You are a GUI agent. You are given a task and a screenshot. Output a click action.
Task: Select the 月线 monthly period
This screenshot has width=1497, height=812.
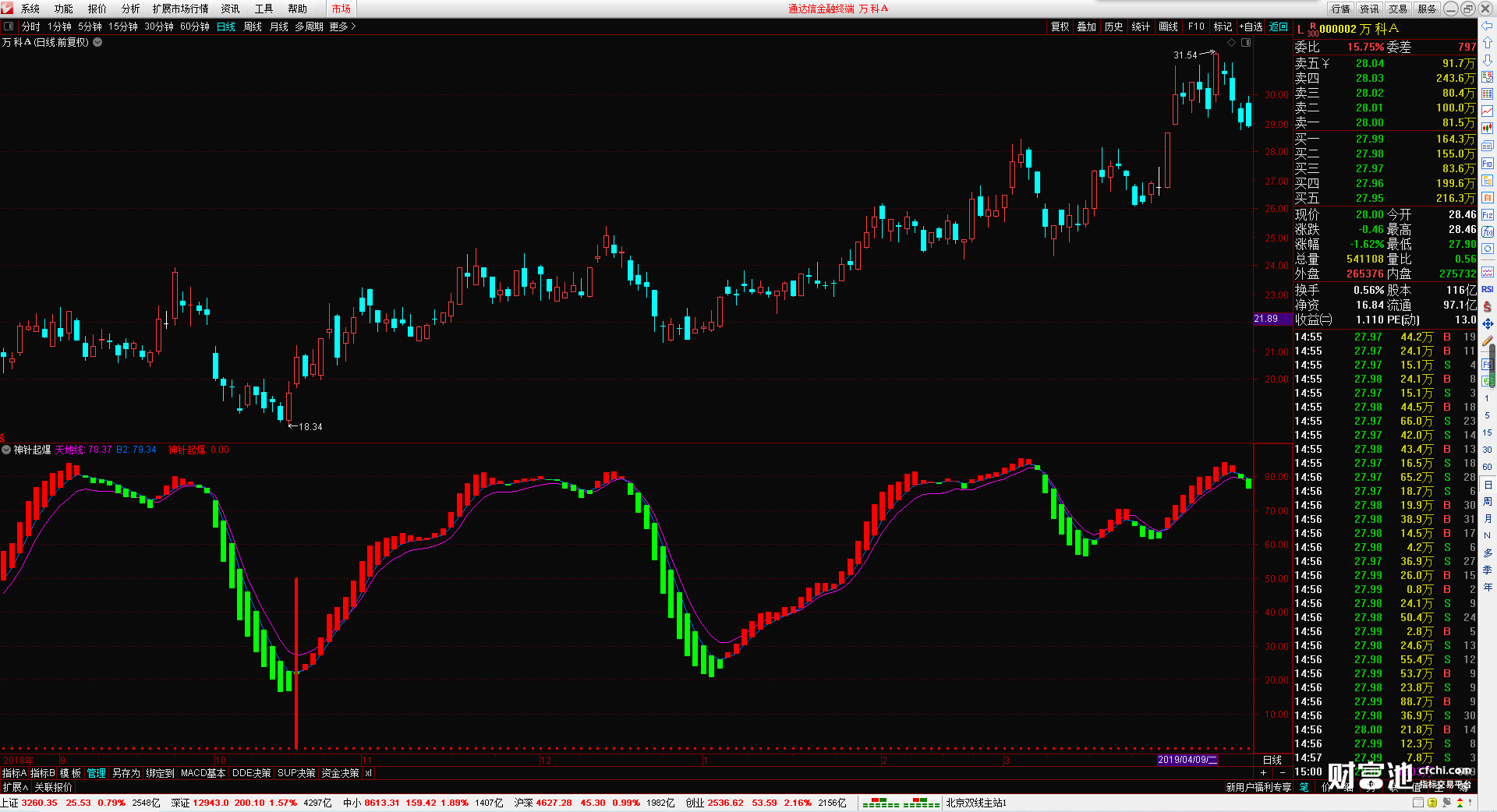coord(279,26)
